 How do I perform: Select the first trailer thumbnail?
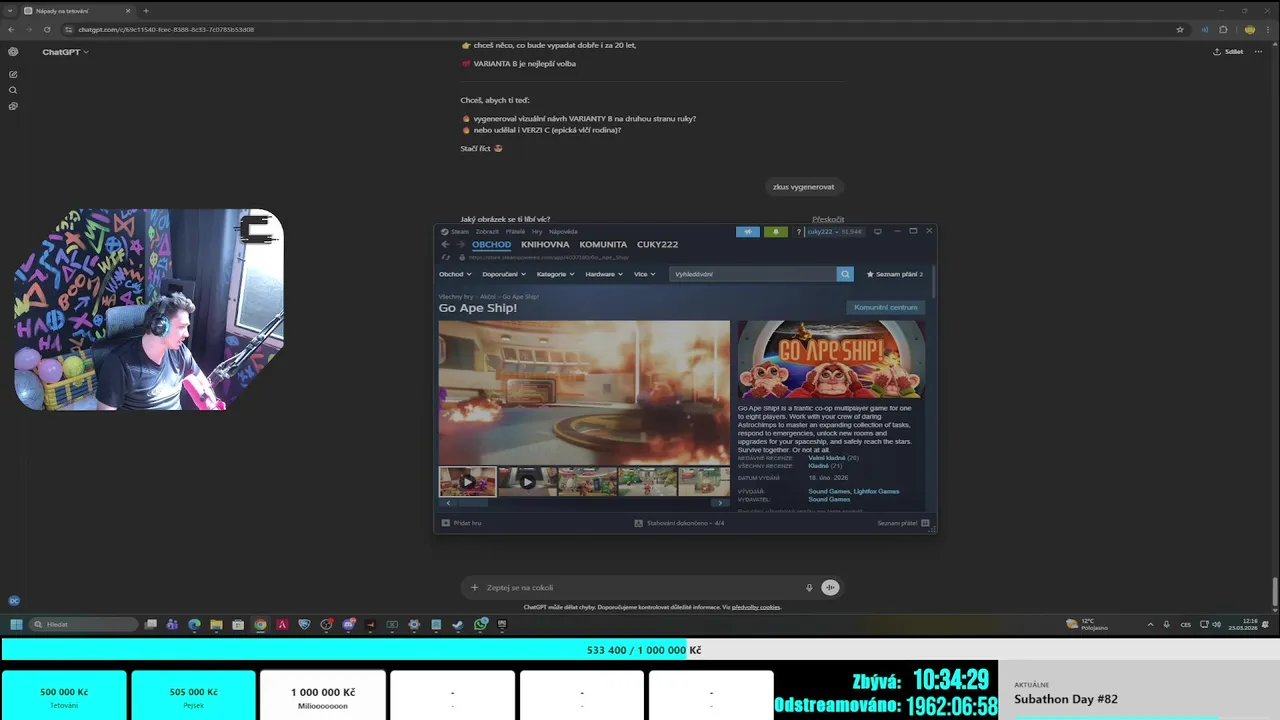click(467, 481)
